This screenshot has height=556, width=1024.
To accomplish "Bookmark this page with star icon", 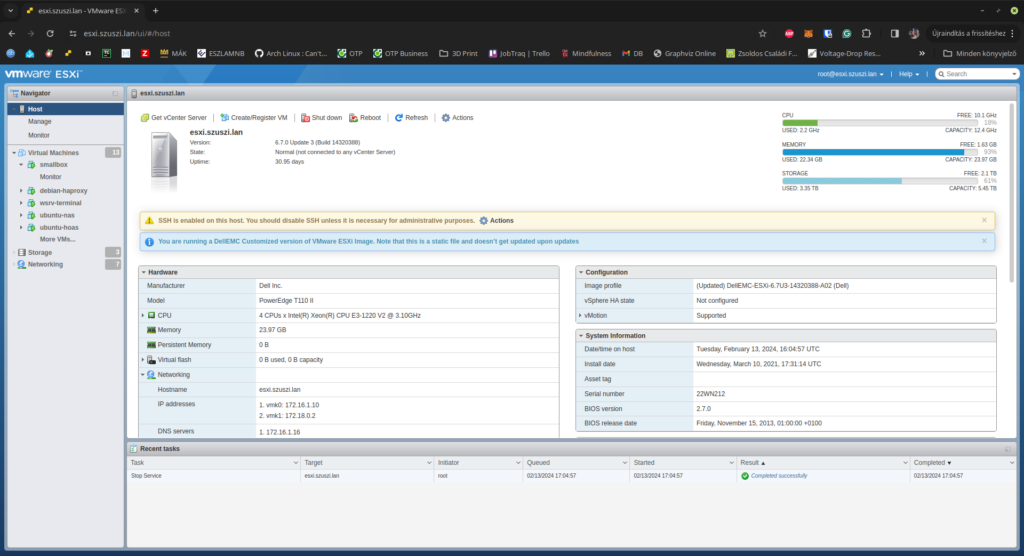I will point(762,33).
